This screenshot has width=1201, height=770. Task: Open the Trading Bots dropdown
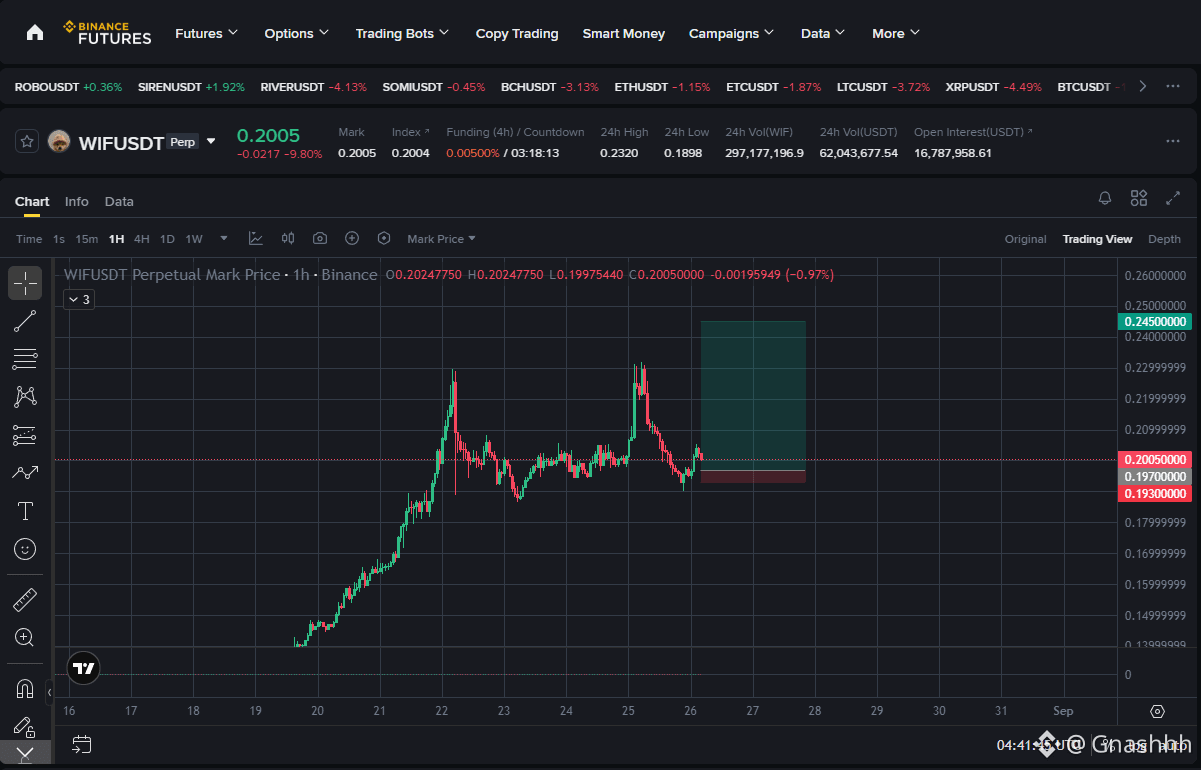[x=402, y=33]
